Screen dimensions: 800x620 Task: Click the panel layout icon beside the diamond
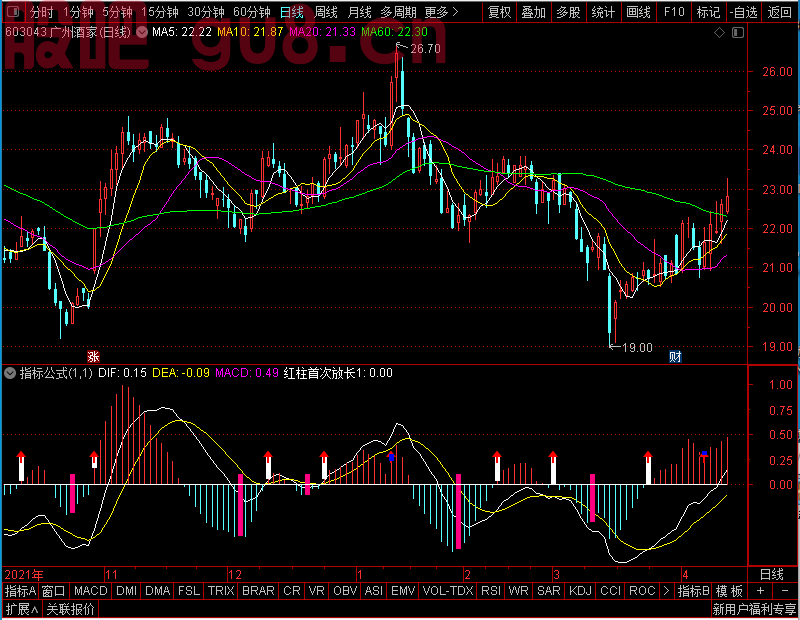pos(738,33)
